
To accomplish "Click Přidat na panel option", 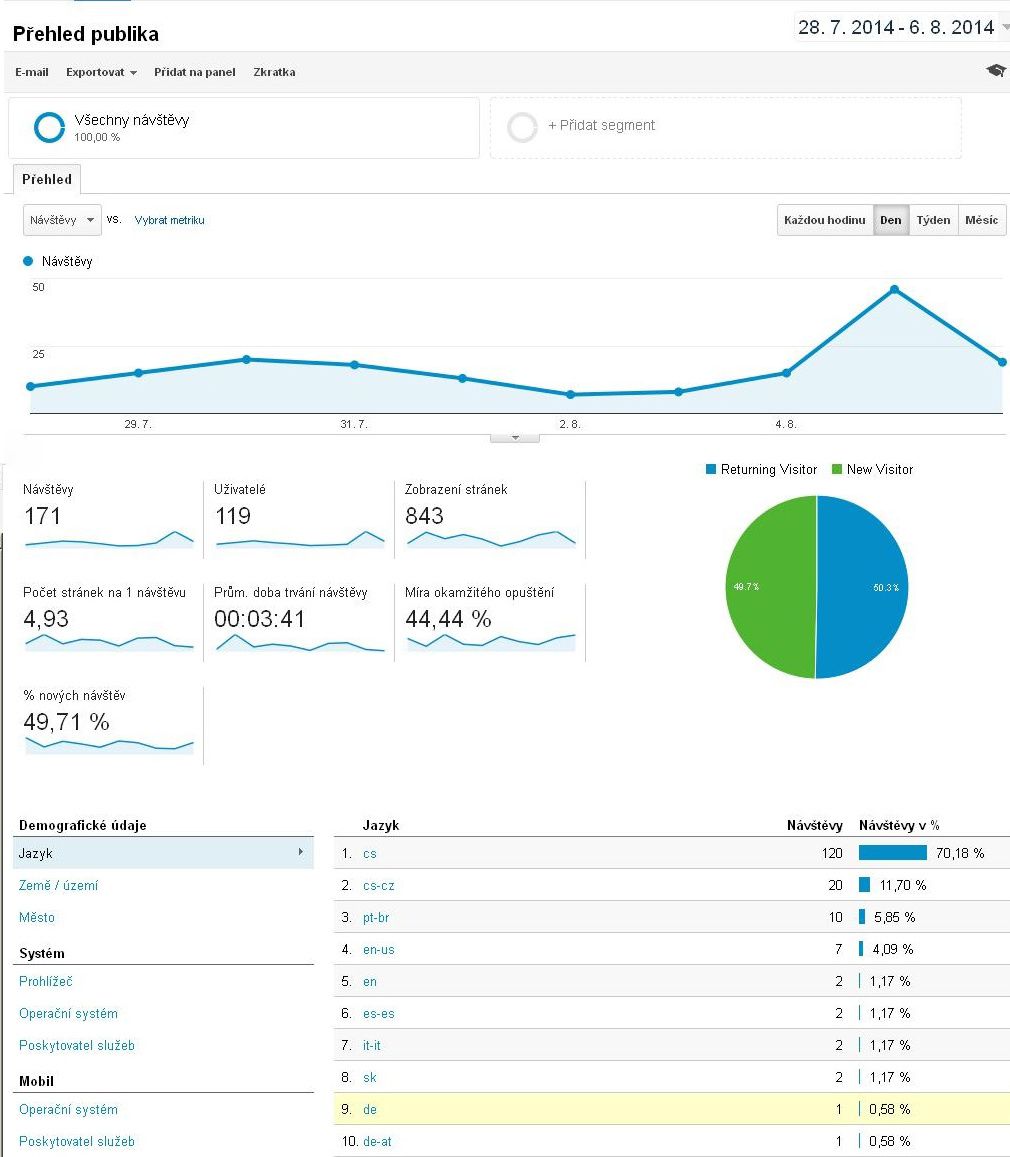I will 195,72.
